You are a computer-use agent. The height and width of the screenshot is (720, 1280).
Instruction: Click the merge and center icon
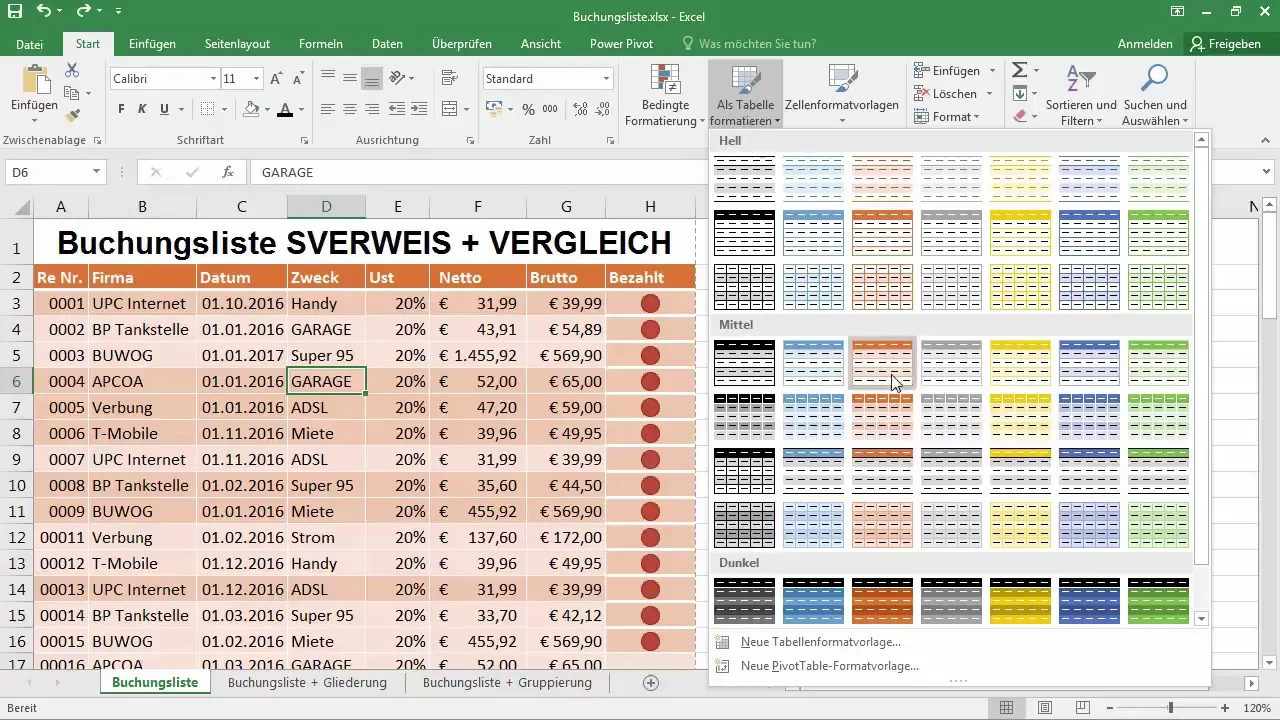[x=449, y=109]
